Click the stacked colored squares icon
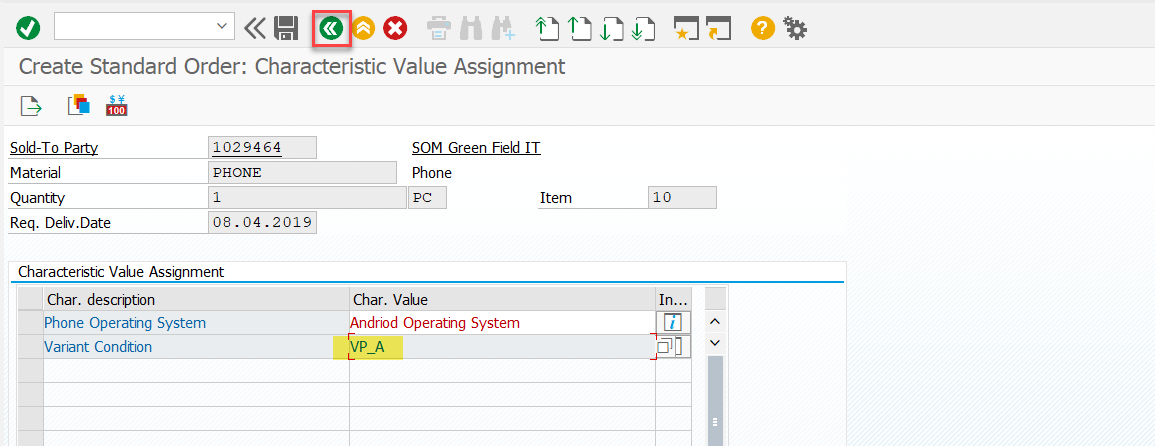The width and height of the screenshot is (1155, 446). pyautogui.click(x=78, y=105)
